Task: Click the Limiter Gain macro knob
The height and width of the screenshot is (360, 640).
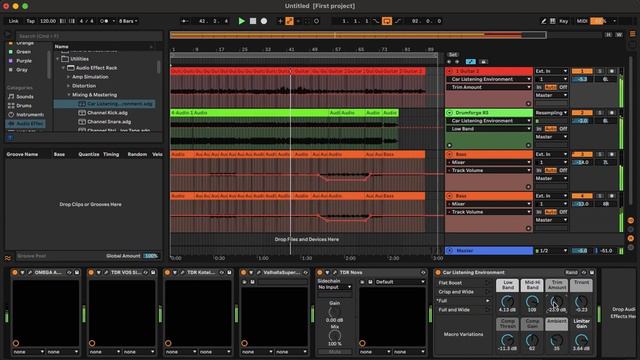Action: pyautogui.click(x=581, y=340)
